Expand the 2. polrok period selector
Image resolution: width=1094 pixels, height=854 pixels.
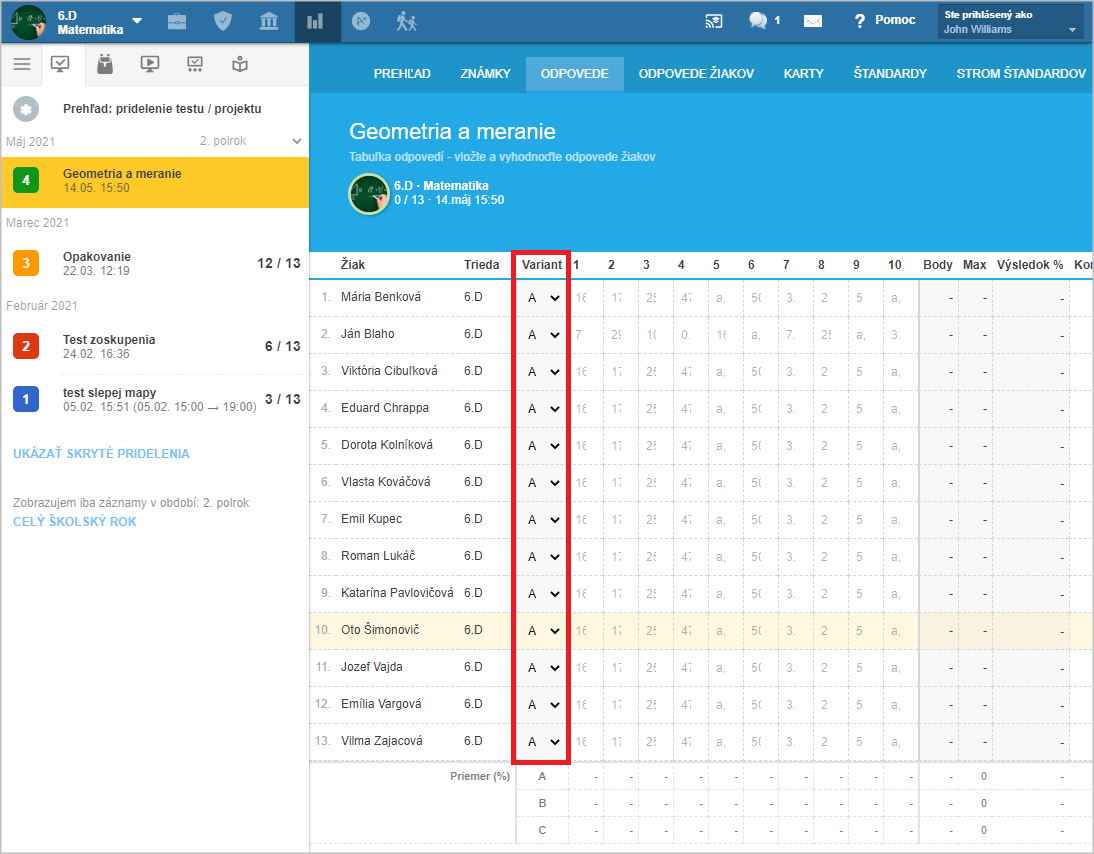pyautogui.click(x=250, y=141)
